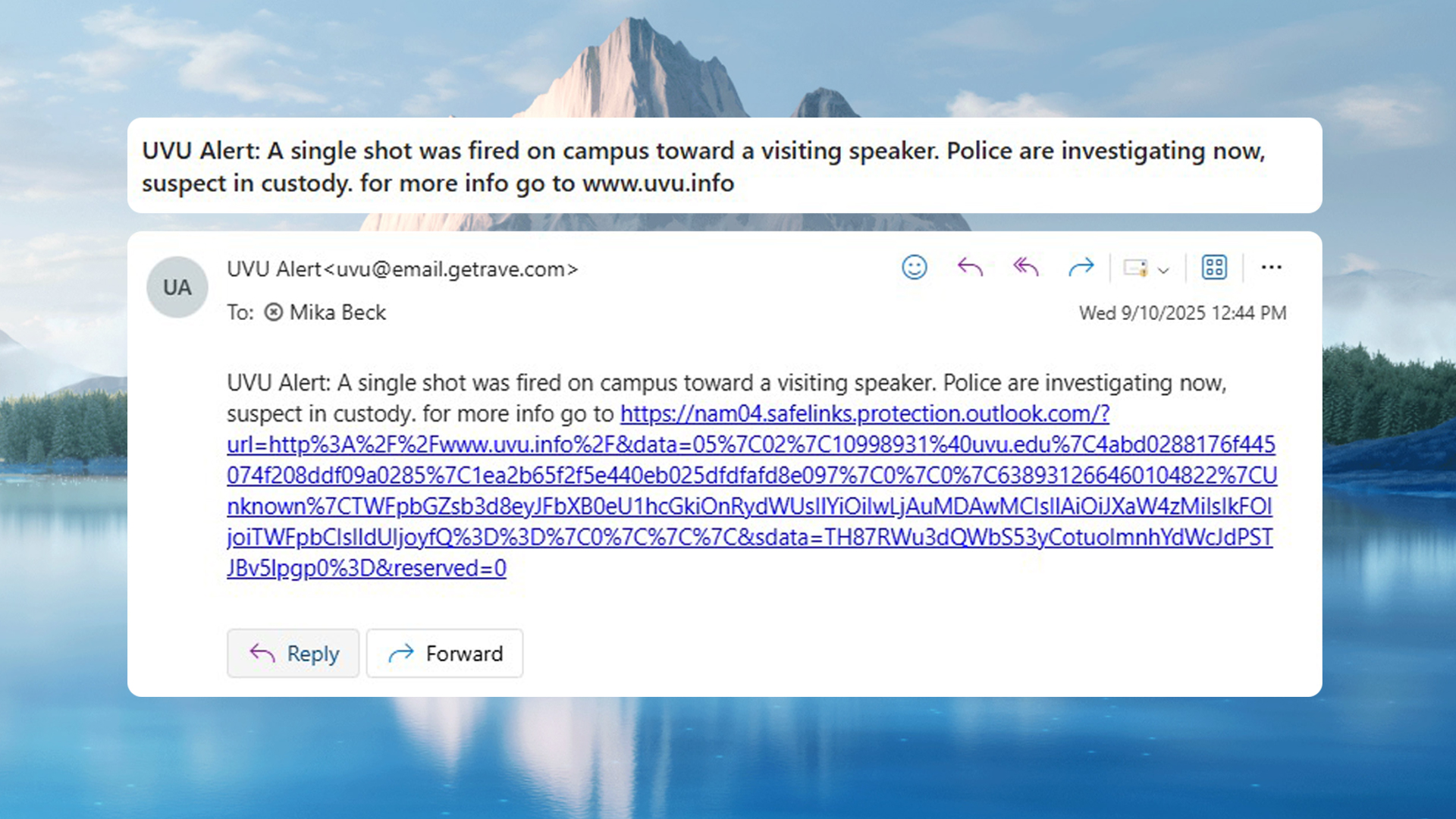Click the blue Forward arrow icon in toolbar

coord(1081,267)
